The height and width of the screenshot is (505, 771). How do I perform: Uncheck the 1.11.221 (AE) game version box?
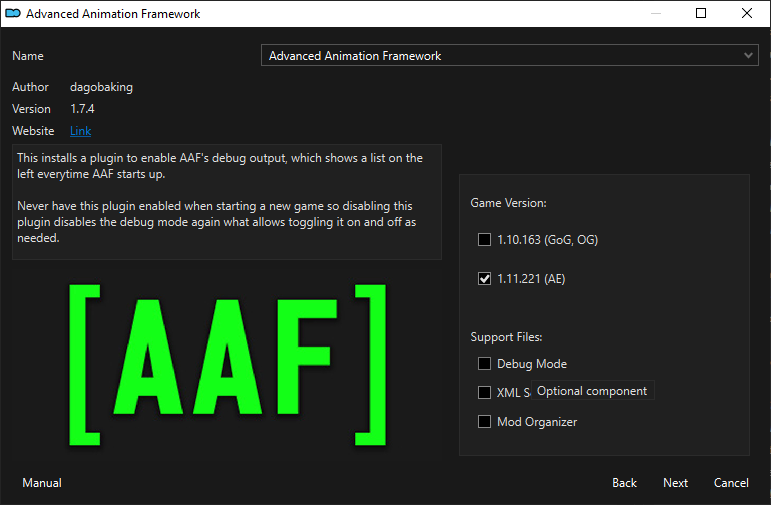coord(484,279)
